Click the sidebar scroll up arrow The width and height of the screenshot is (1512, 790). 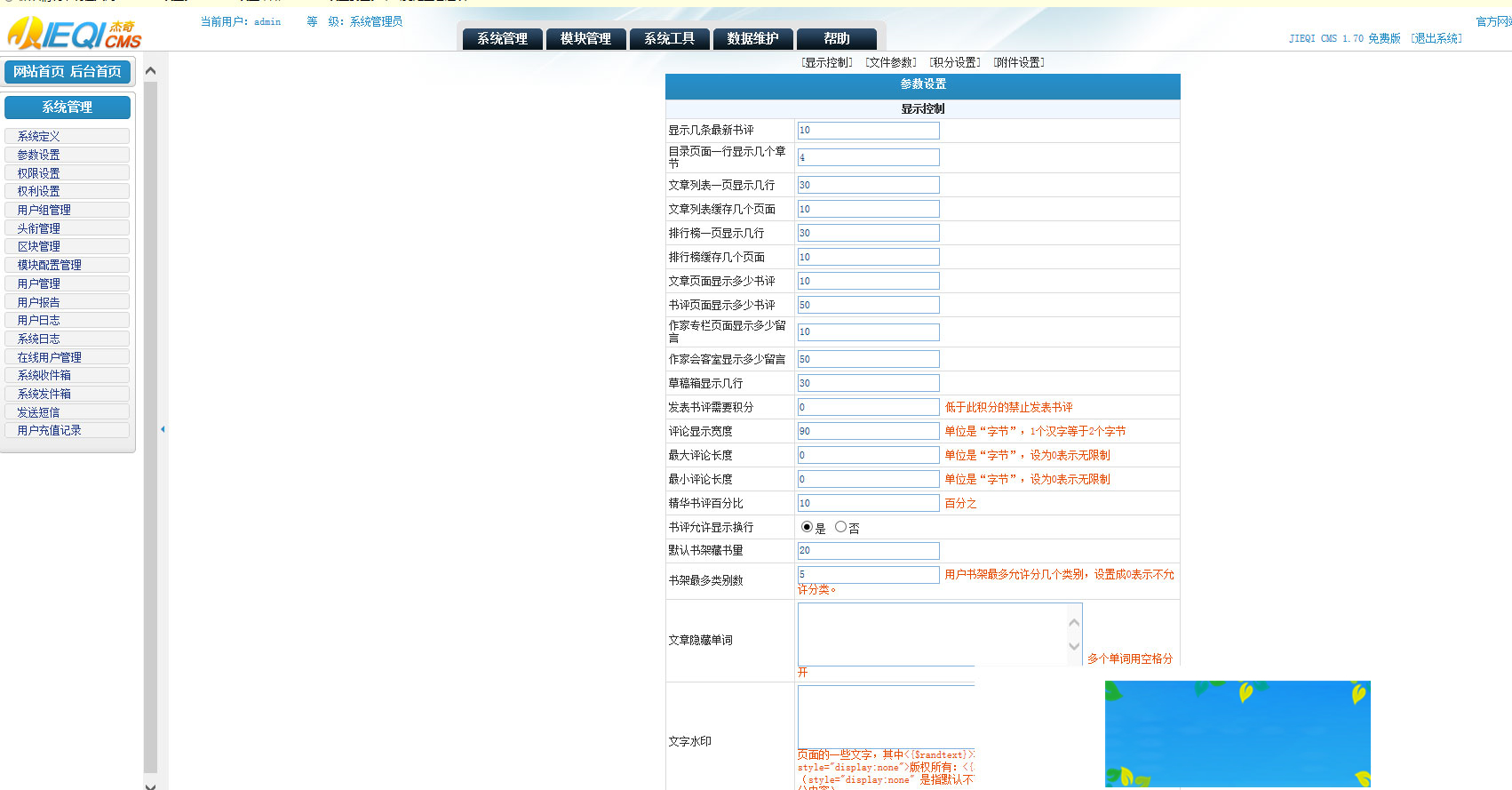tap(150, 71)
